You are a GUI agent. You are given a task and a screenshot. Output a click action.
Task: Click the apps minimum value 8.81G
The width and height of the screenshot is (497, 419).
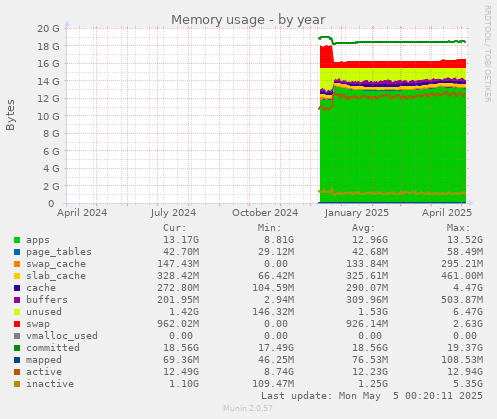pos(279,240)
